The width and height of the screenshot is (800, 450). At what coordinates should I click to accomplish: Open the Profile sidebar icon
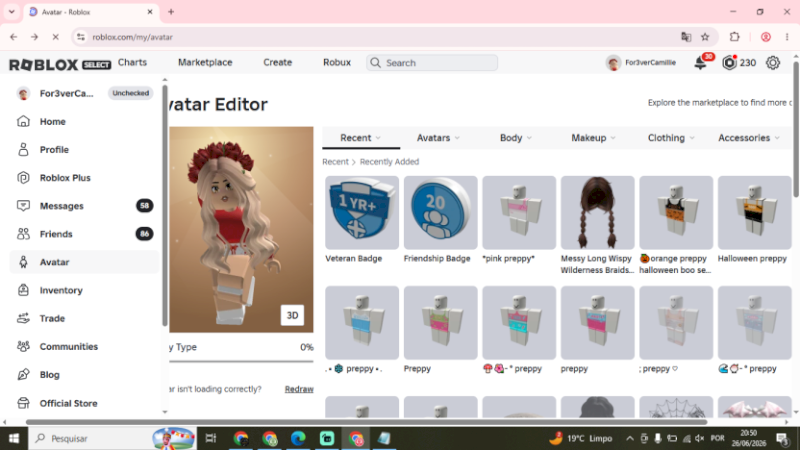[23, 149]
